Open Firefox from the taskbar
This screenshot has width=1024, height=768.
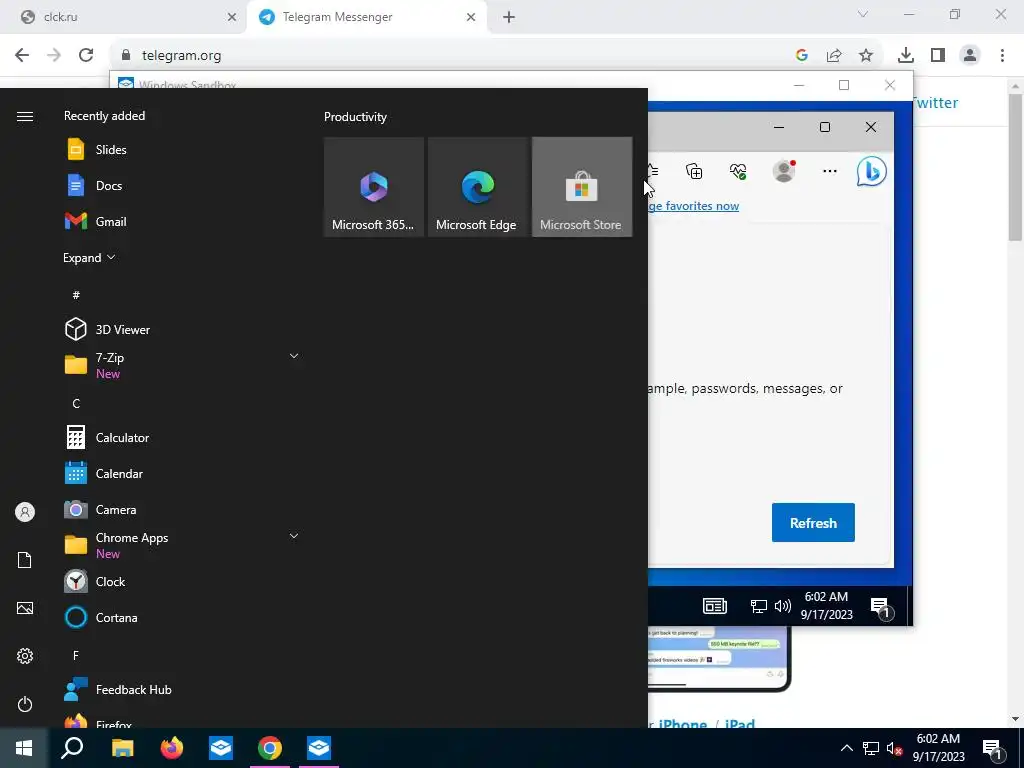[x=172, y=748]
